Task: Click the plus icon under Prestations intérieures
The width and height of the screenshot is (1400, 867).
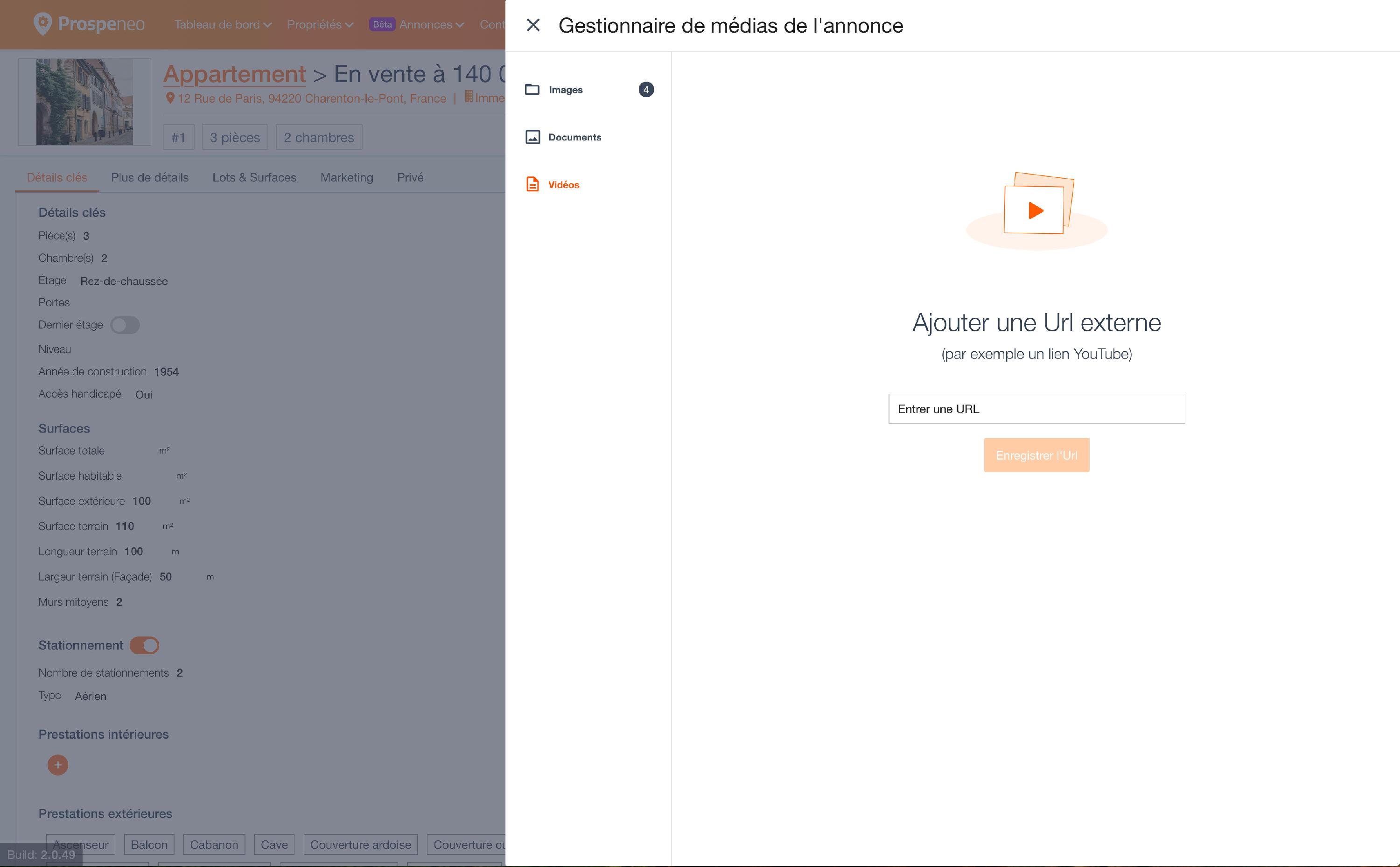Action: [x=57, y=765]
